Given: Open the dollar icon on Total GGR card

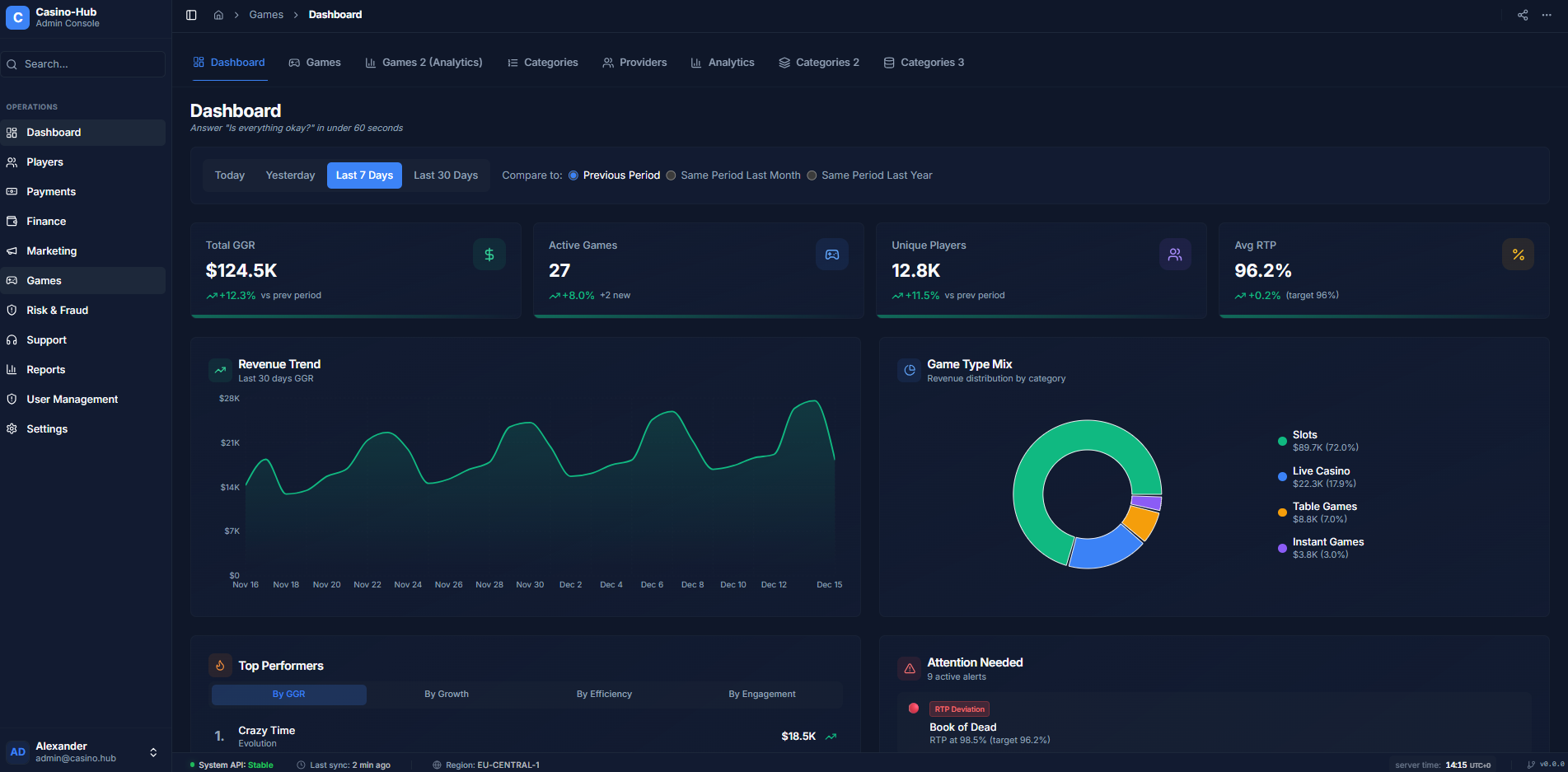Looking at the screenshot, I should click(489, 254).
